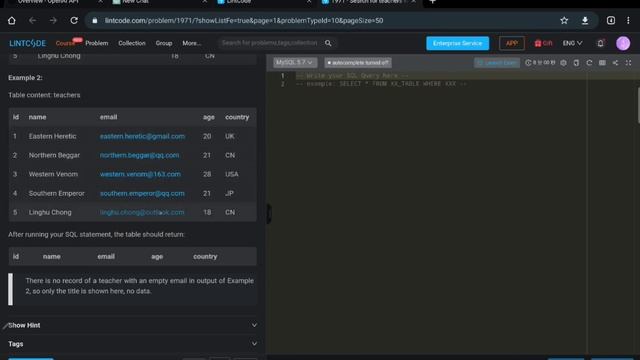The width and height of the screenshot is (640, 360).
Task: Click the panel divider collapse handle
Action: tap(269, 213)
